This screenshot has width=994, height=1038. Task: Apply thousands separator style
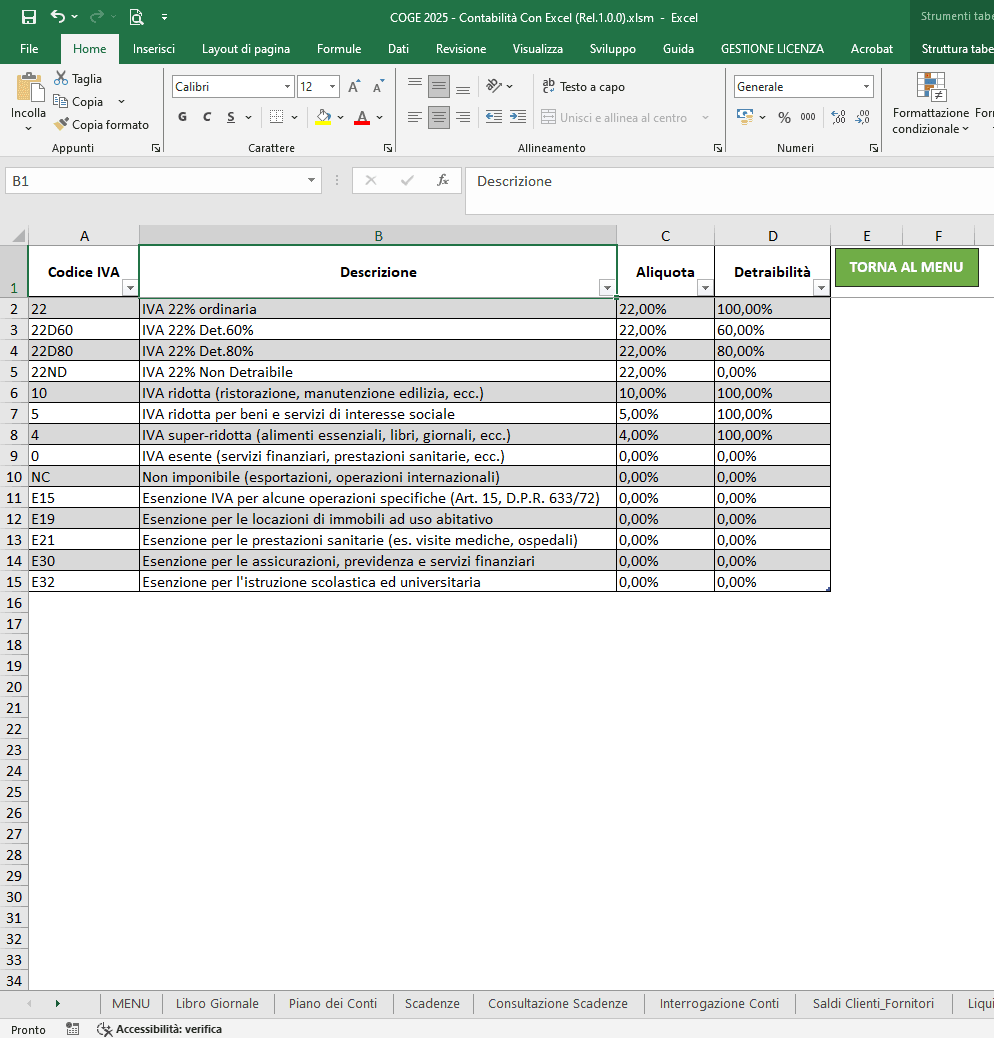tap(808, 117)
